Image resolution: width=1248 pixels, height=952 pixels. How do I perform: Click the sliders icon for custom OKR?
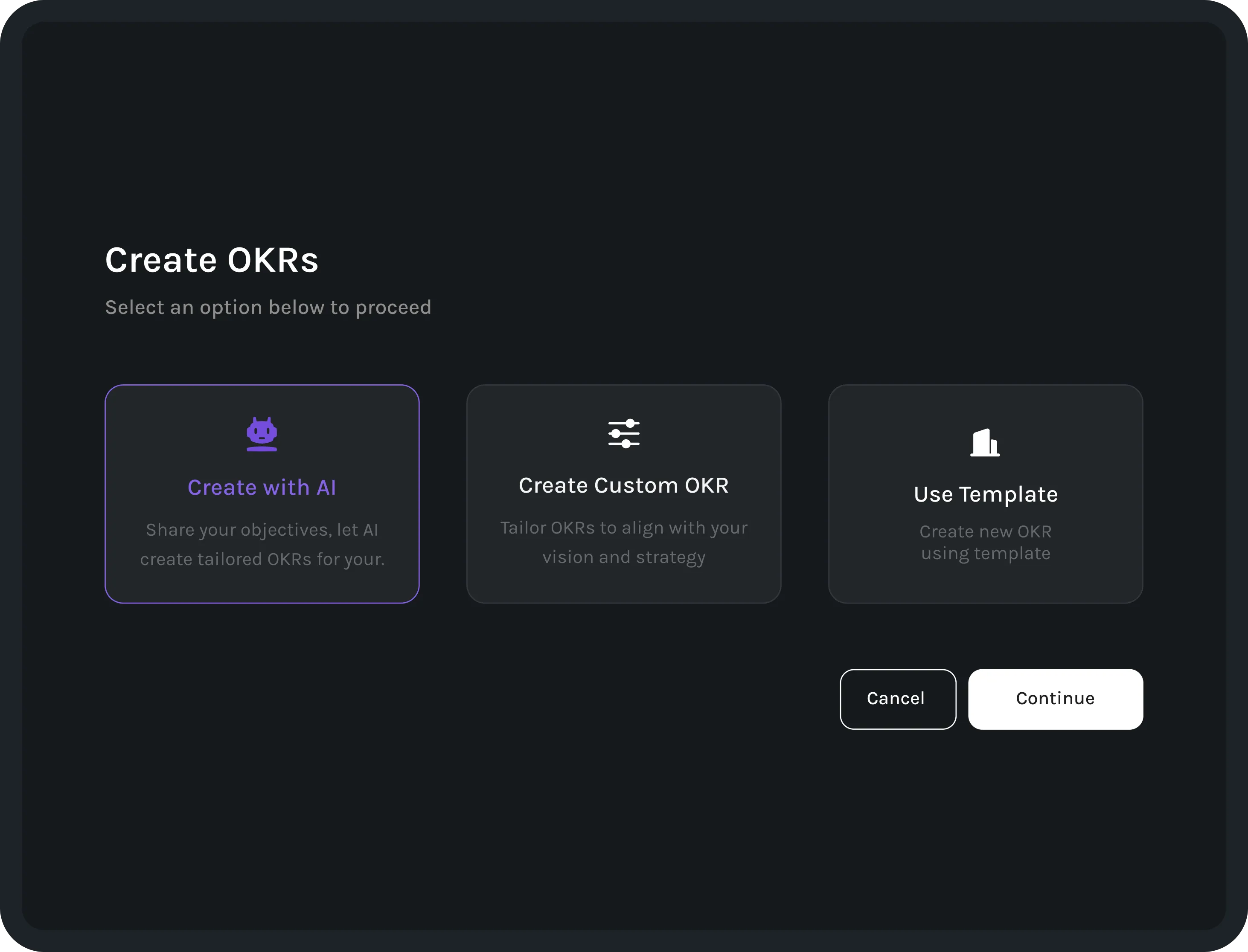623,433
